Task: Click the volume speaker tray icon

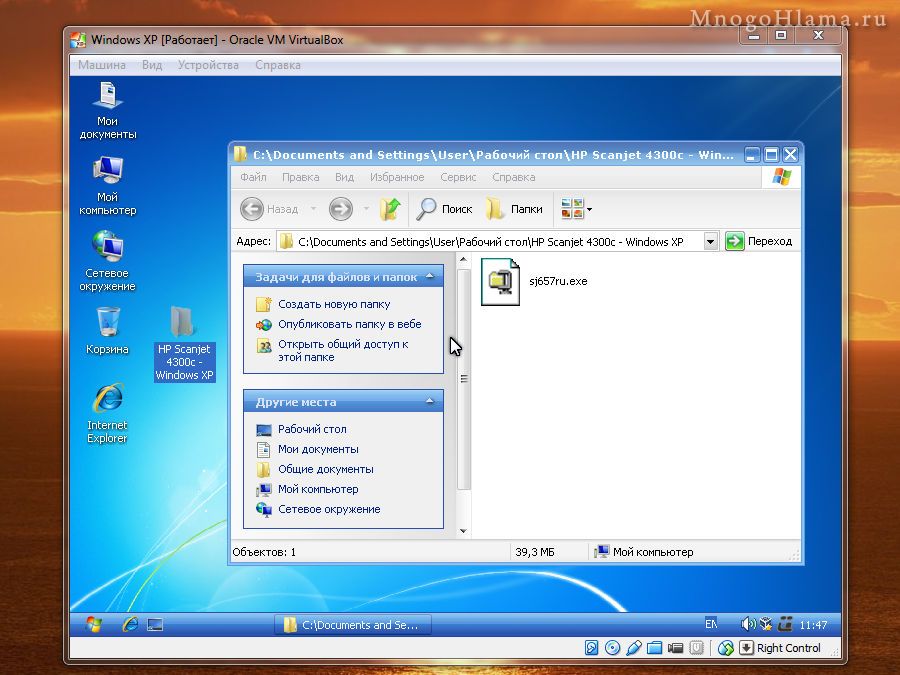Action: [x=747, y=624]
